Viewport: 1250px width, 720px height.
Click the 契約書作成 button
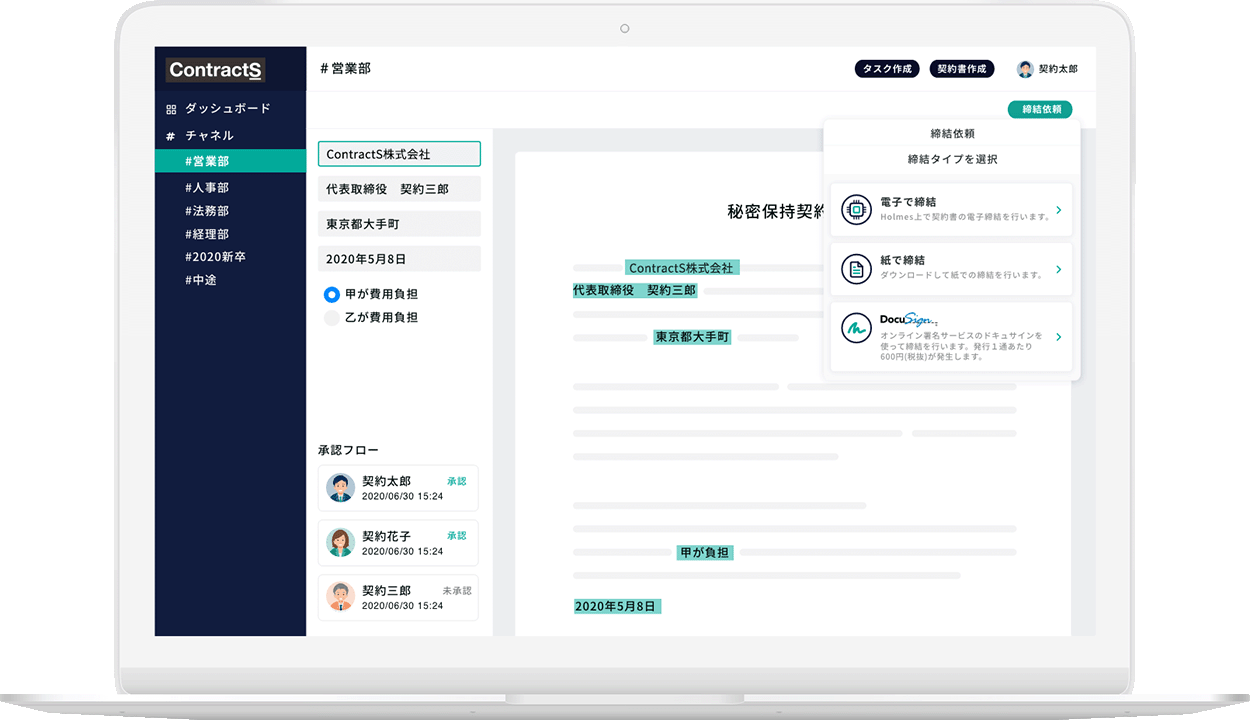tap(961, 68)
